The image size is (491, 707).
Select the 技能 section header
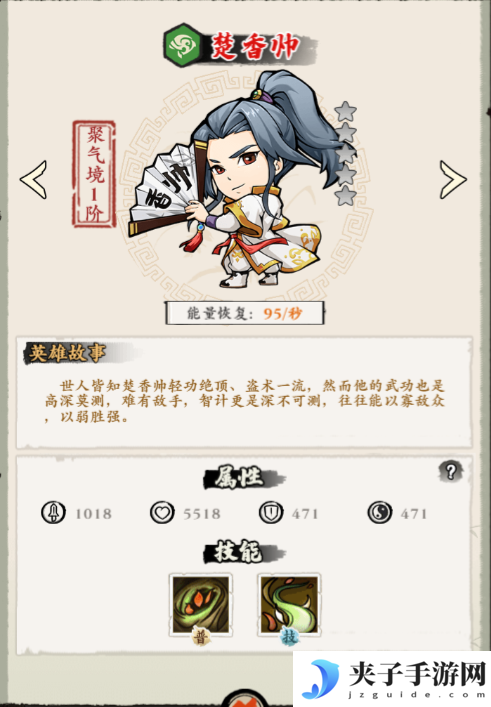pos(239,551)
